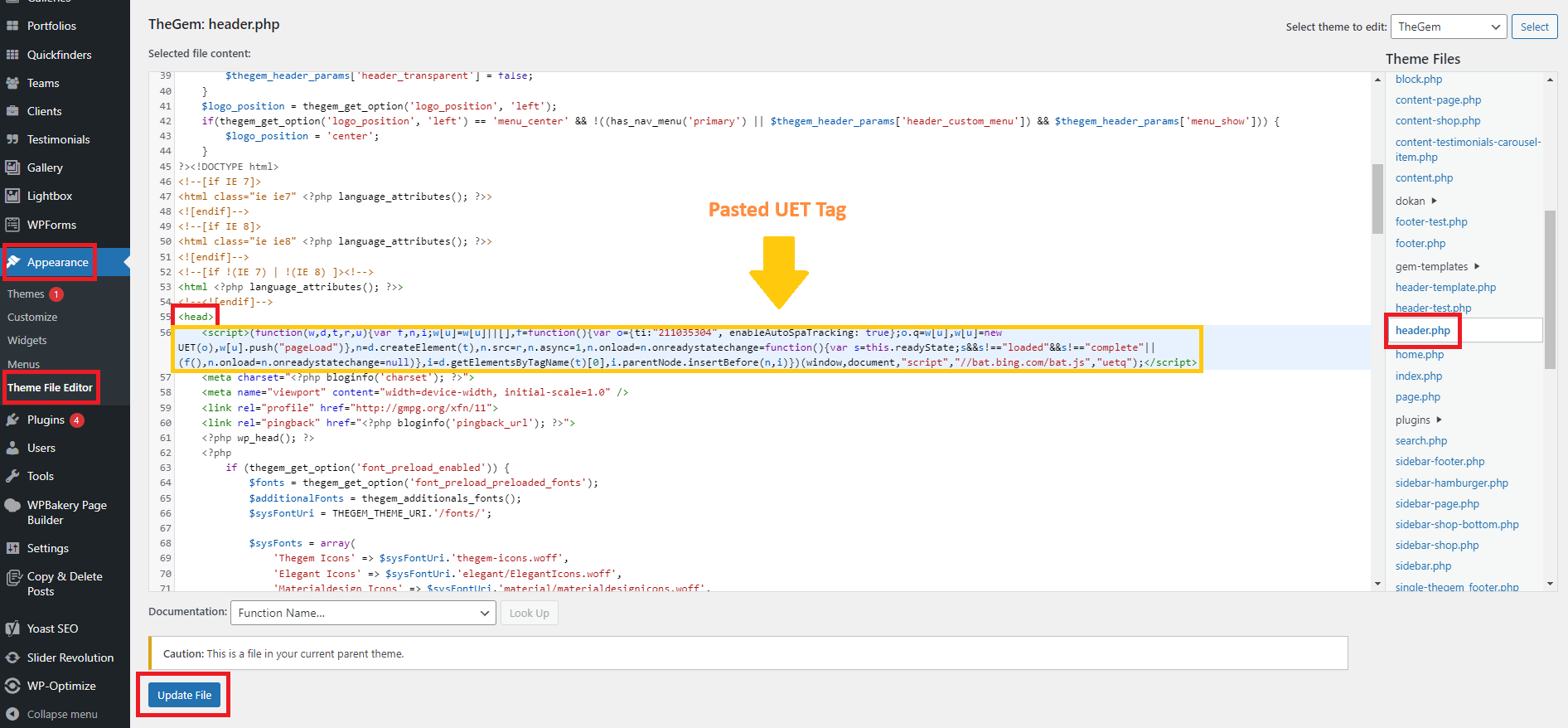Click the Quickfinders icon in sidebar
The image size is (1568, 728).
12,55
